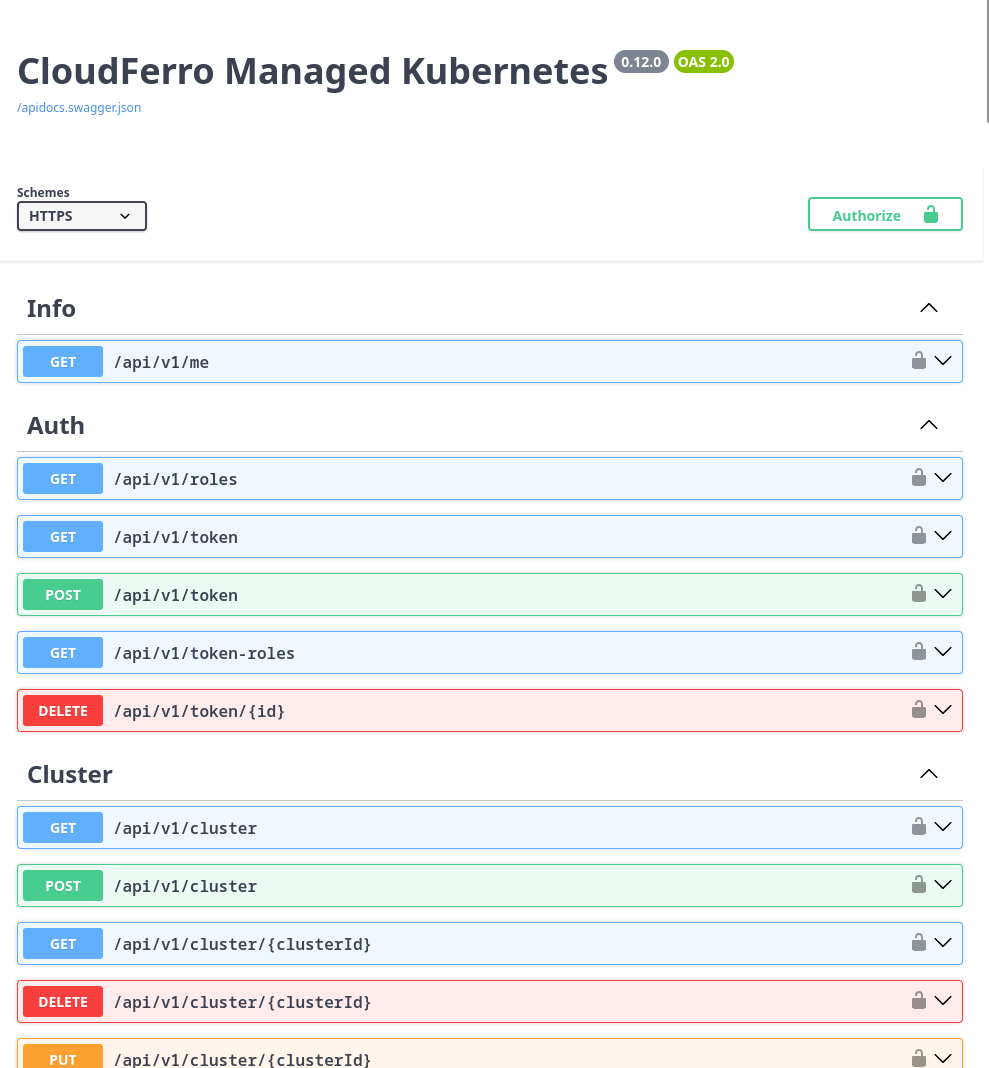
Task: Open the /apidocs.swagger.json link
Action: 79,108
